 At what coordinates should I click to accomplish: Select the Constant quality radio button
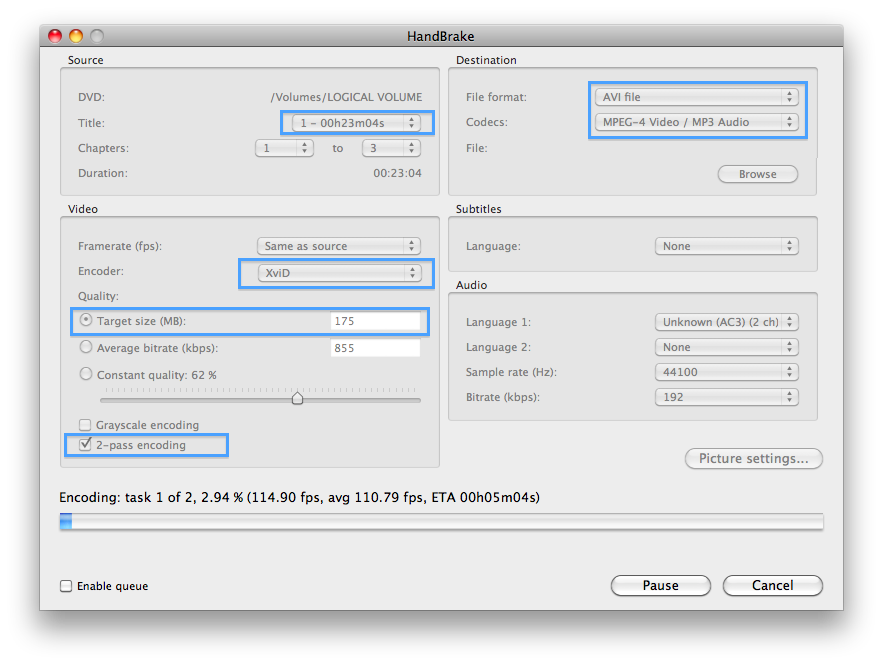coord(86,373)
